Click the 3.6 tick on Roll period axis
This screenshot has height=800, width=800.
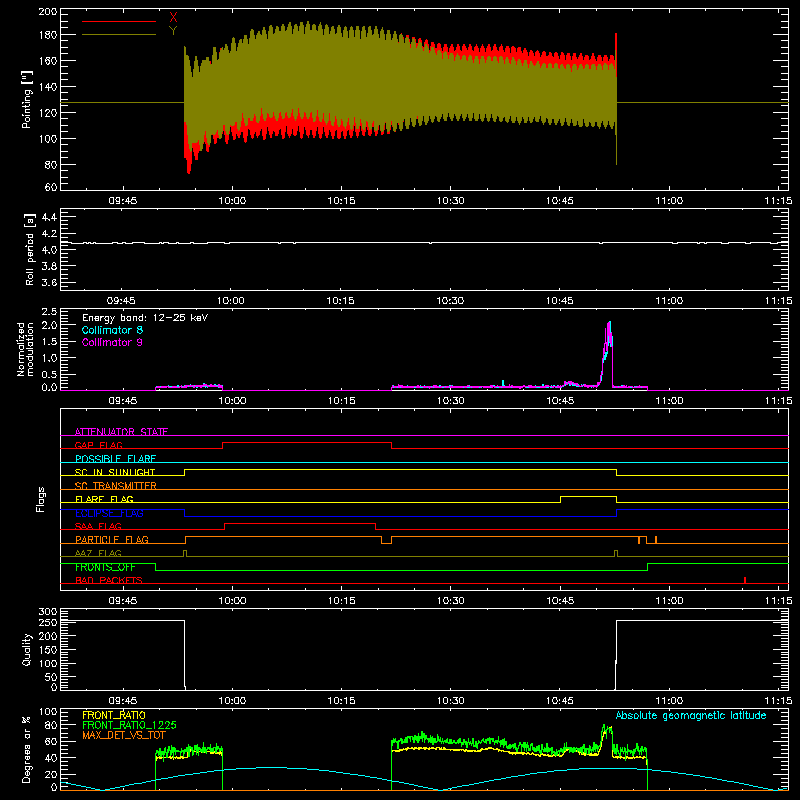click(x=49, y=282)
